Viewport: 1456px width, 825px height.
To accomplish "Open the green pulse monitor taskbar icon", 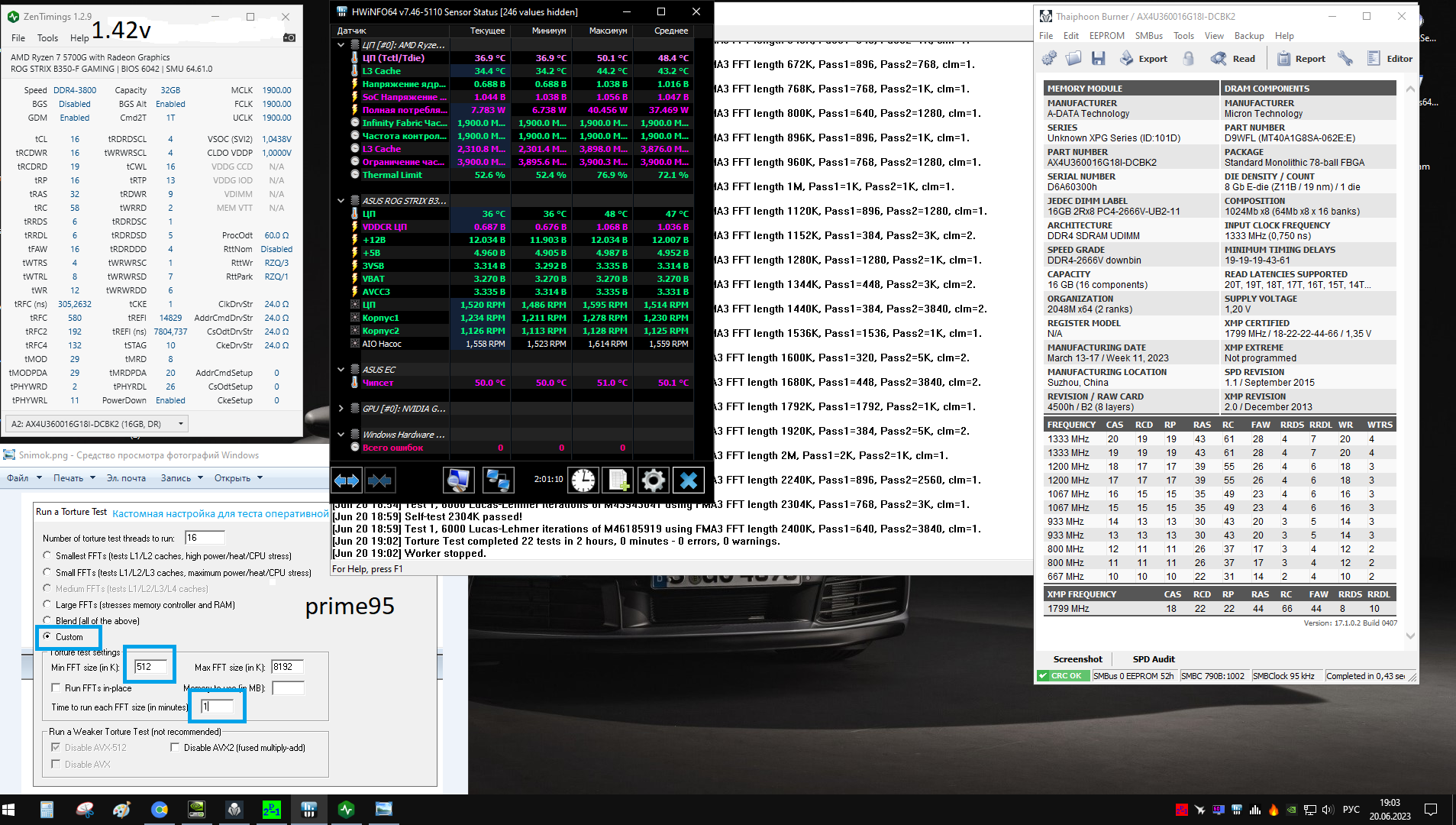I will click(346, 810).
